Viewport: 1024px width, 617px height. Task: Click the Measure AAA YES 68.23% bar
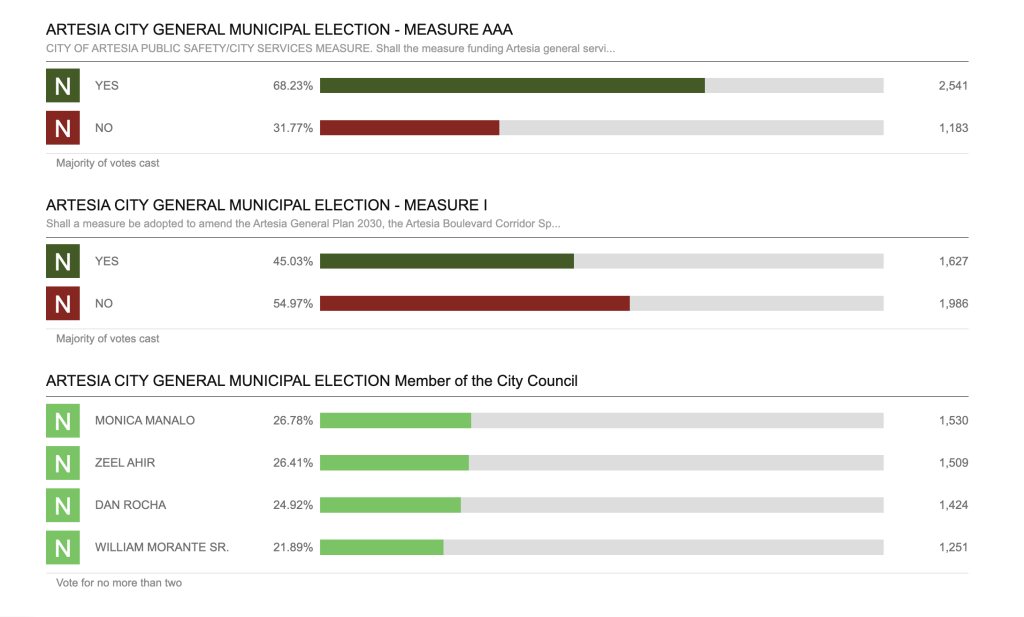click(x=512, y=86)
